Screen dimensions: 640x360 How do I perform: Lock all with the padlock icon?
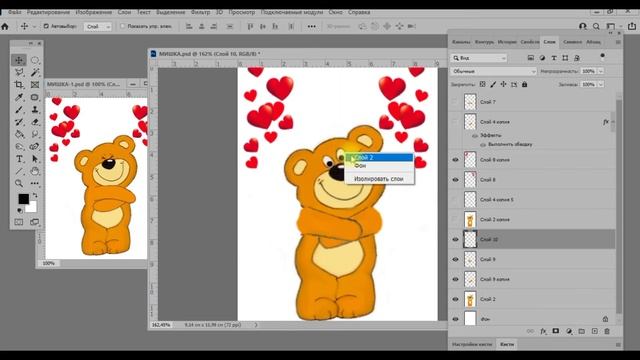[x=524, y=84]
